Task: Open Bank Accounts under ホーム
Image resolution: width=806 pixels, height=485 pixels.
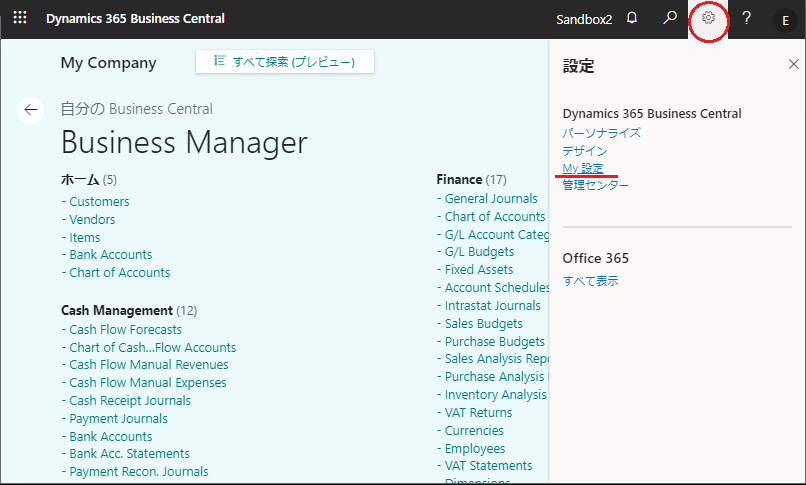Action: (111, 254)
